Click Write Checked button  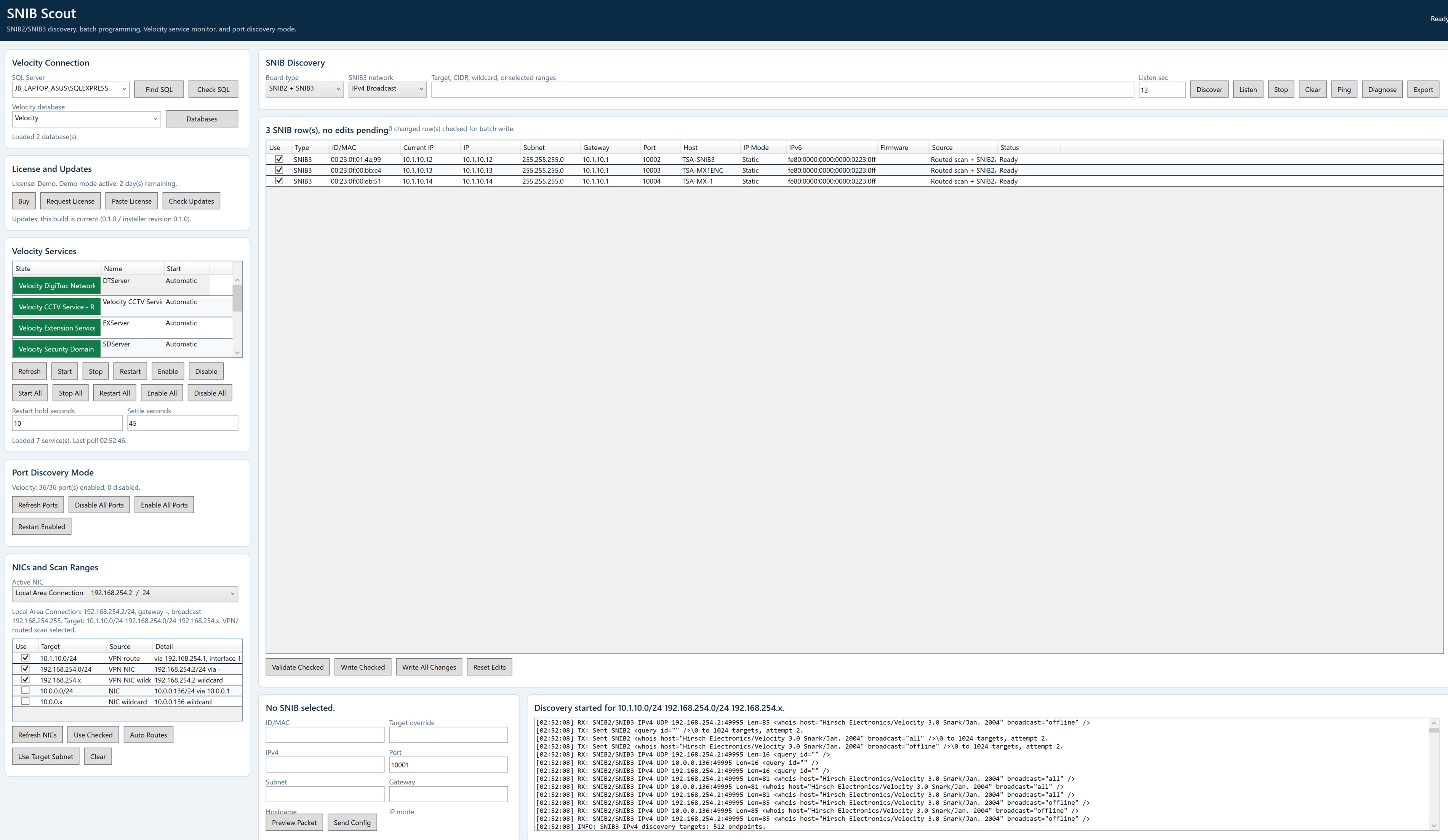363,667
